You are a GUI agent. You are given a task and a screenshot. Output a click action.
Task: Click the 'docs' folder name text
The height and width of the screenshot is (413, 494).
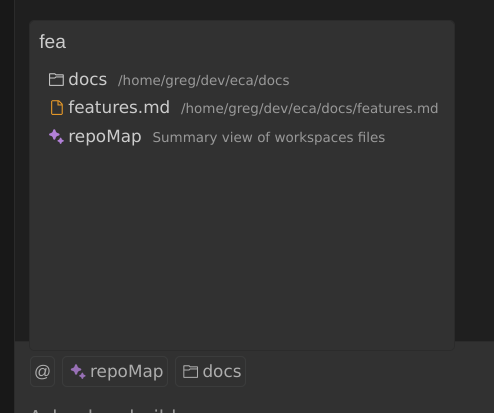pos(88,79)
